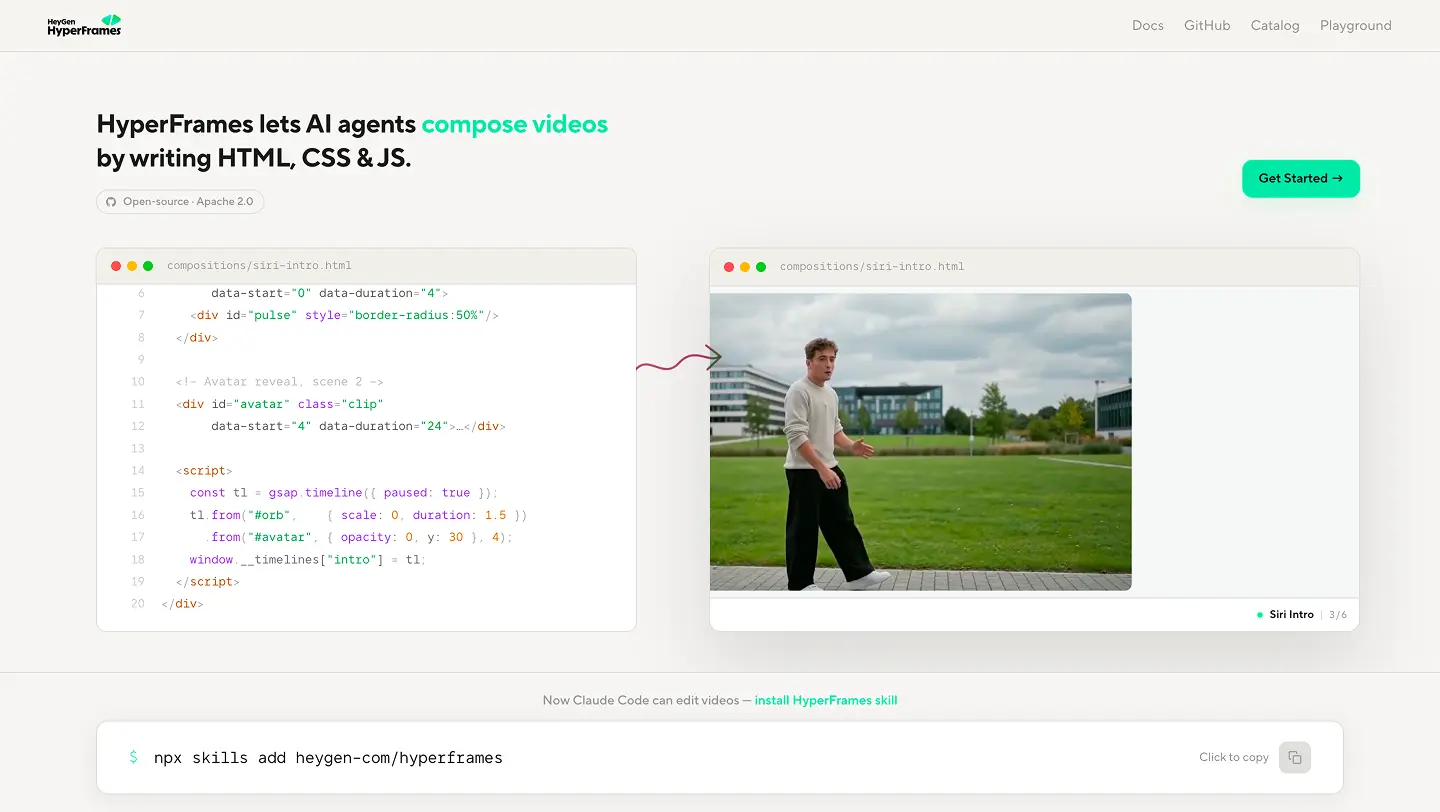Click the by writing HTML, CSS & JS headline
The width and height of the screenshot is (1440, 812).
click(x=254, y=158)
